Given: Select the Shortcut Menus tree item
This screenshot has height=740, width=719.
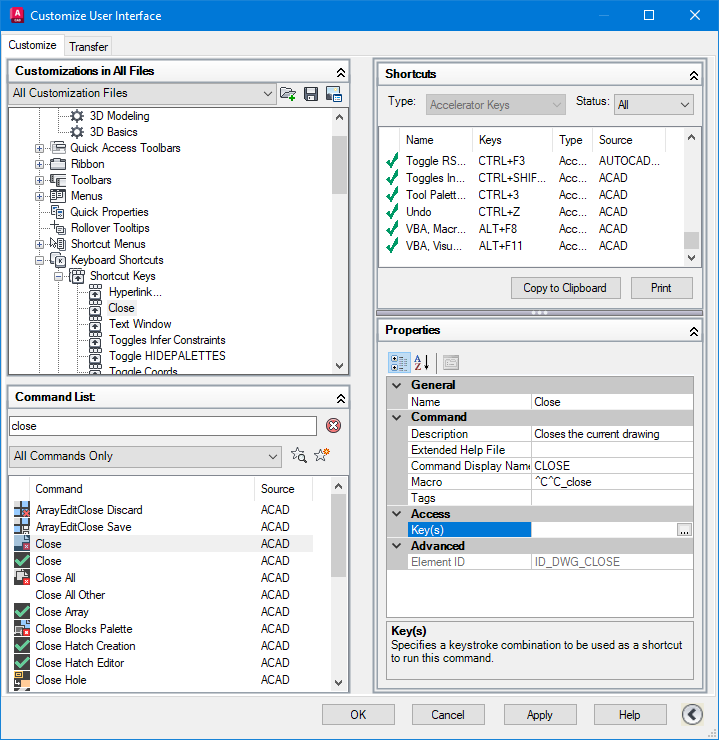Looking at the screenshot, I should 108,244.
